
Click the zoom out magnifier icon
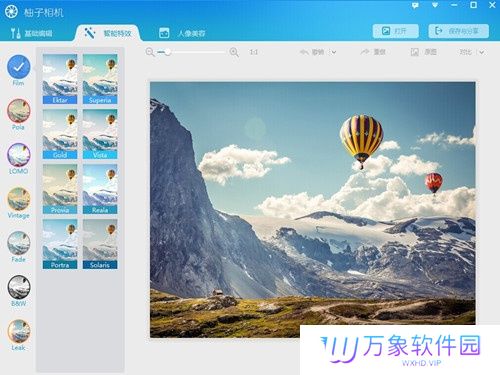pyautogui.click(x=150, y=52)
